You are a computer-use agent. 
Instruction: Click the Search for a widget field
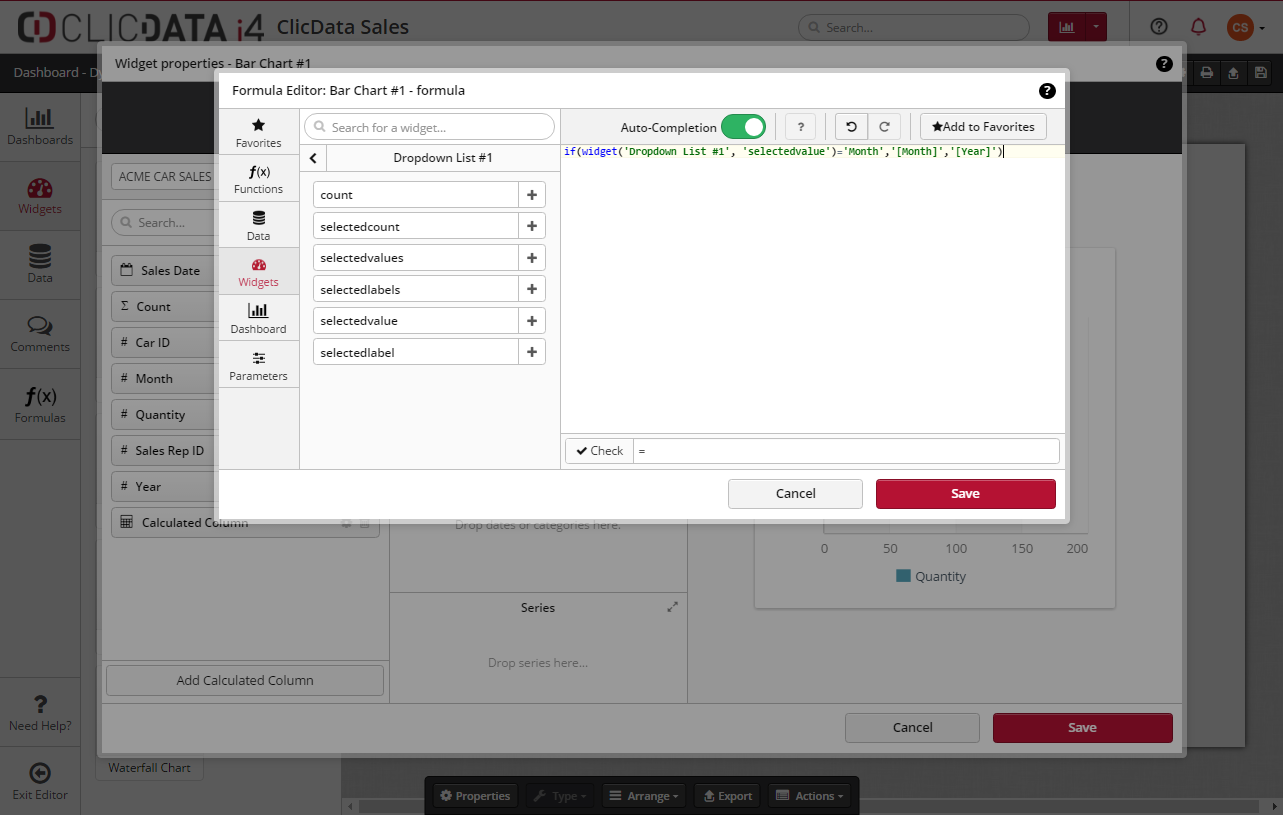click(430, 127)
